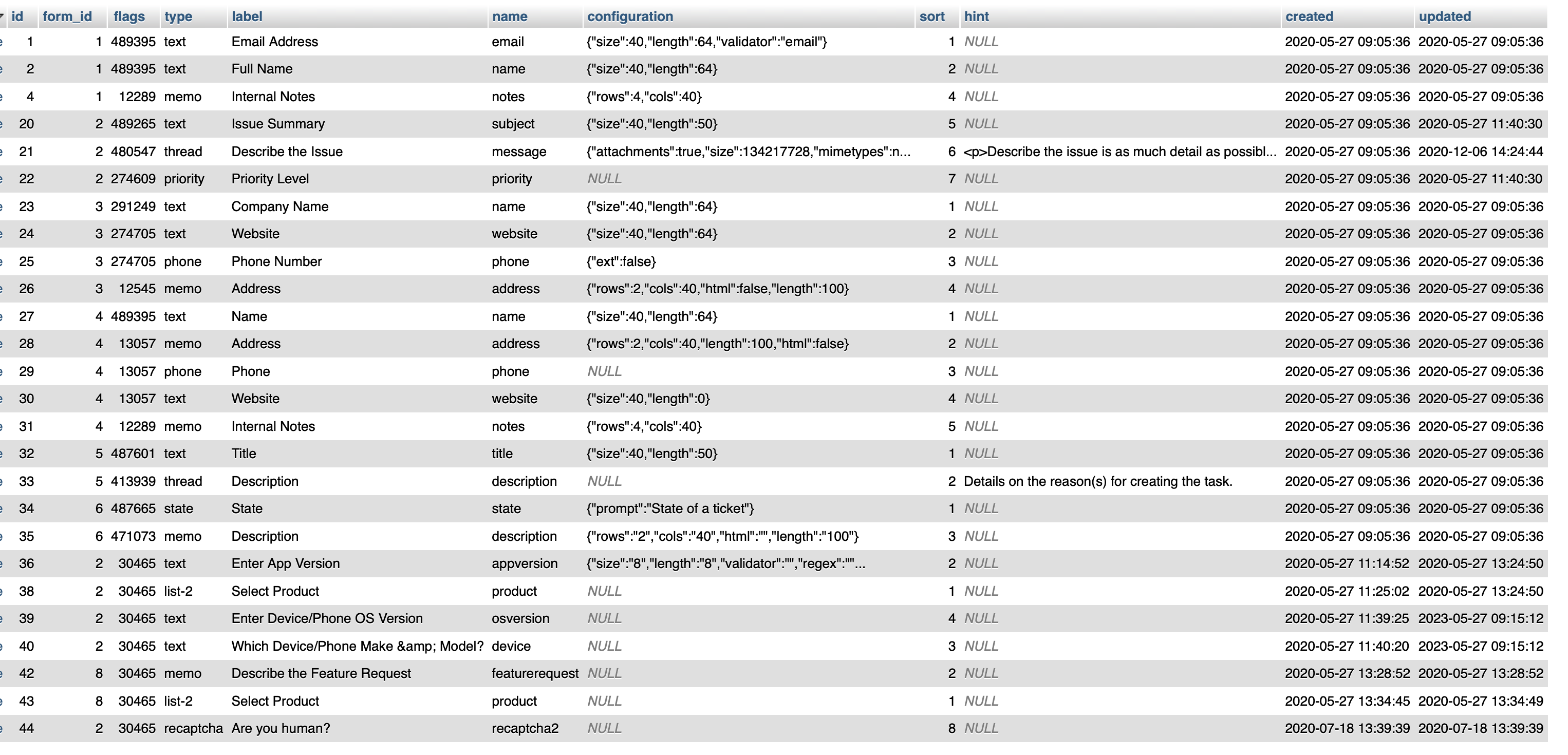Select the 'Enter Device/Phone OS Version' label
1568x755 pixels.
point(327,618)
